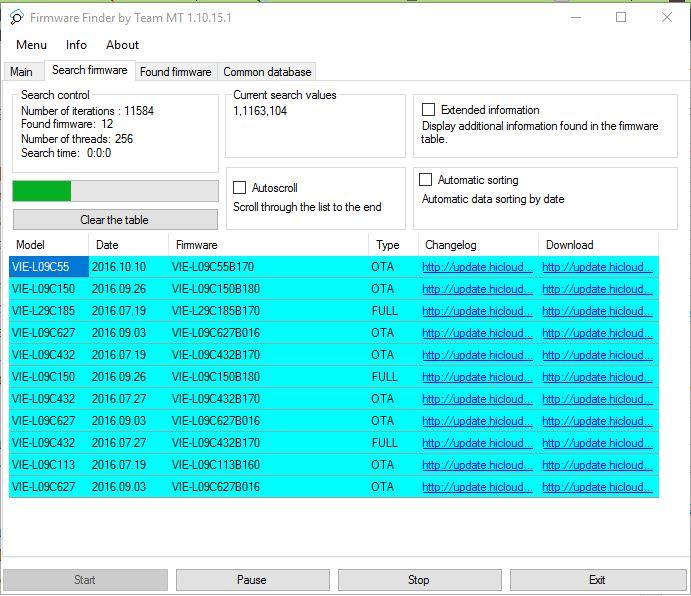This screenshot has width=691, height=596.
Task: Click the Clear the table button
Action: 115,220
